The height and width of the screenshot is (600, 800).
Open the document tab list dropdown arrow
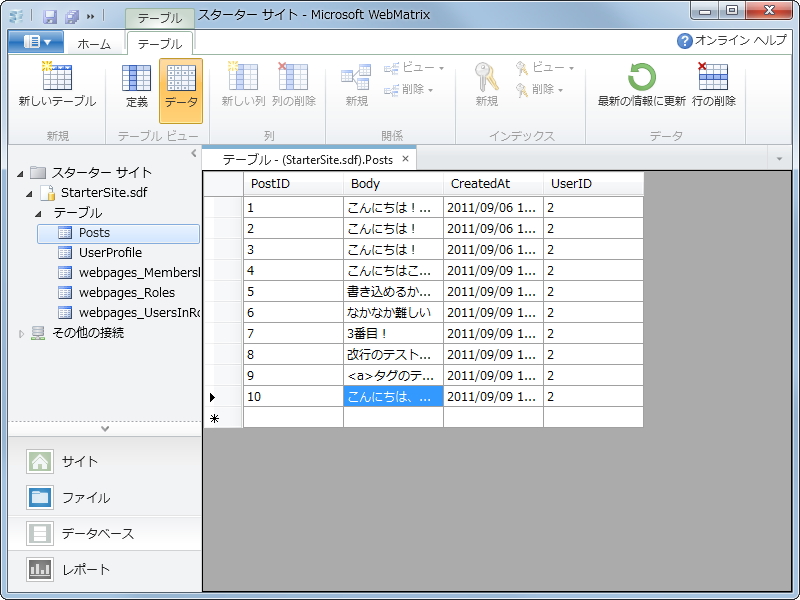779,159
